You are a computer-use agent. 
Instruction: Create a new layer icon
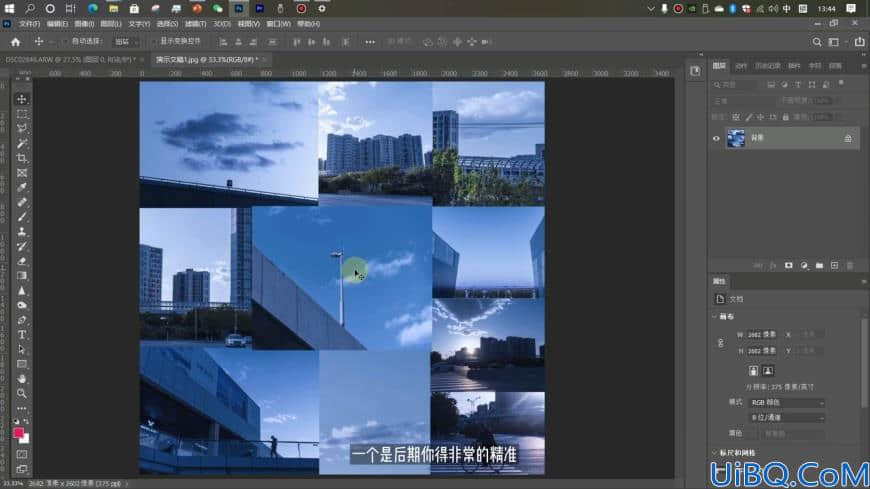[x=834, y=266]
